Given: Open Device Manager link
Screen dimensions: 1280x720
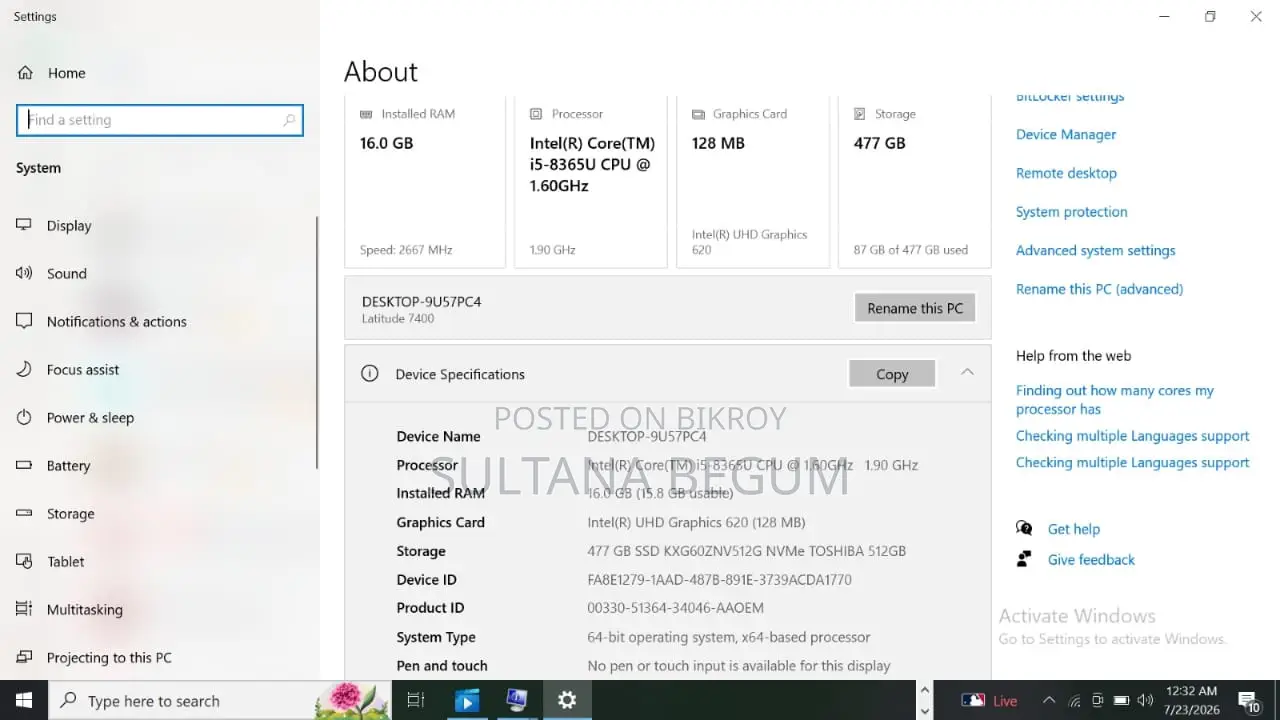Looking at the screenshot, I should [x=1066, y=134].
